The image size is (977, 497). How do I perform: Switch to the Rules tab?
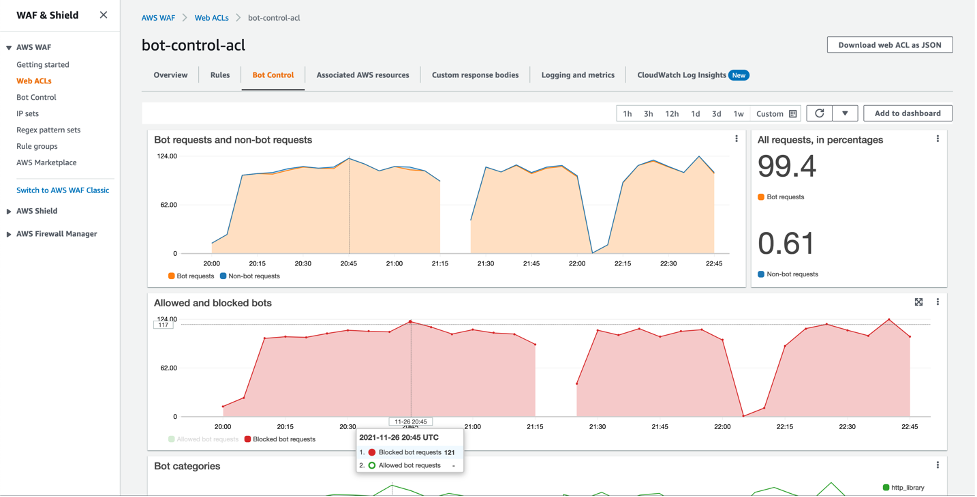point(220,75)
